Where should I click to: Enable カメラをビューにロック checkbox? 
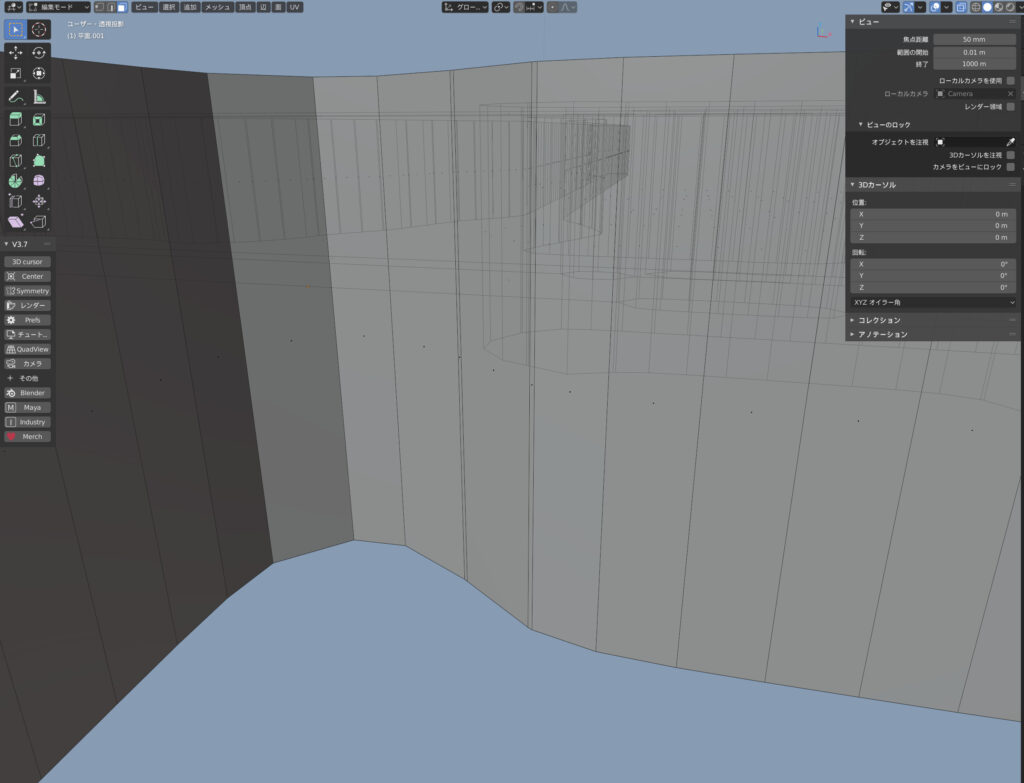click(1011, 167)
